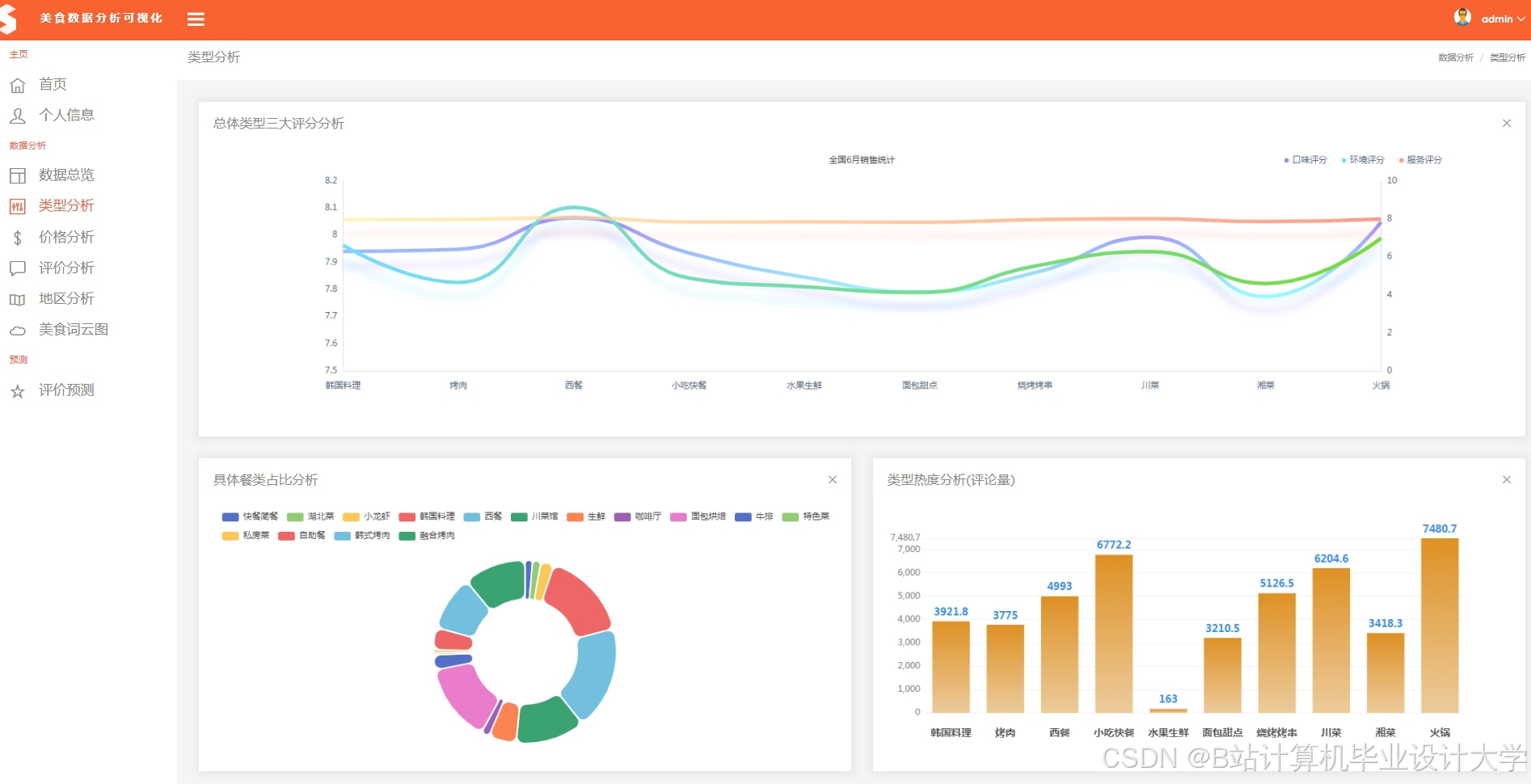1531x784 pixels.
Task: Open 个人信息 via its person icon
Action: point(18,115)
